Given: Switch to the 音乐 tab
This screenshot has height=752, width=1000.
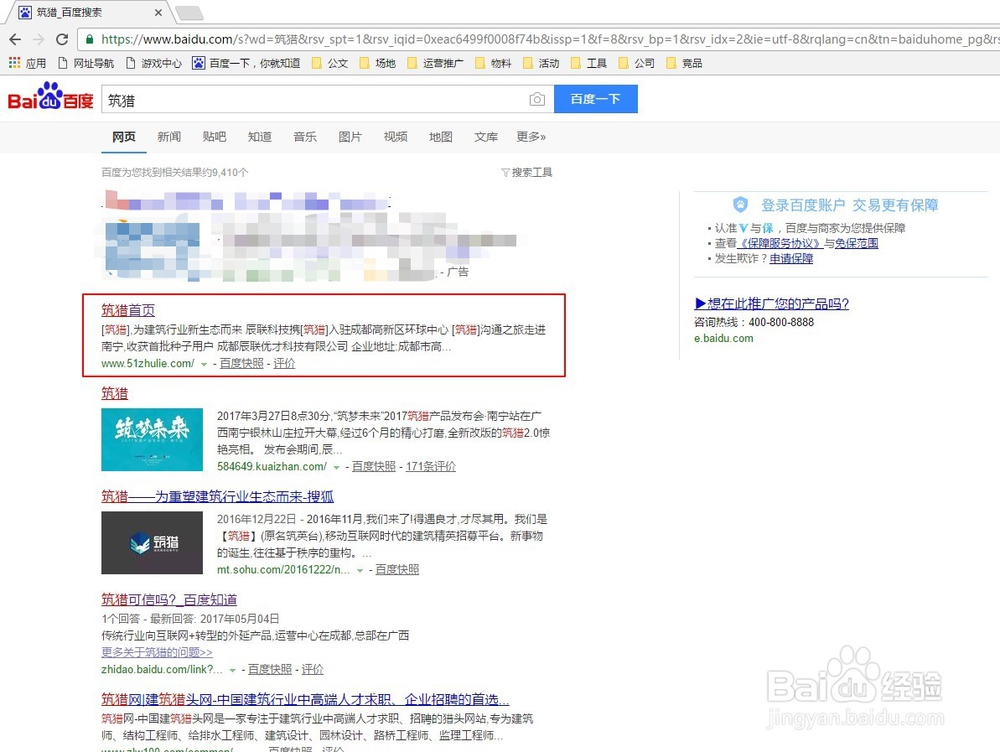Looking at the screenshot, I should (x=305, y=136).
